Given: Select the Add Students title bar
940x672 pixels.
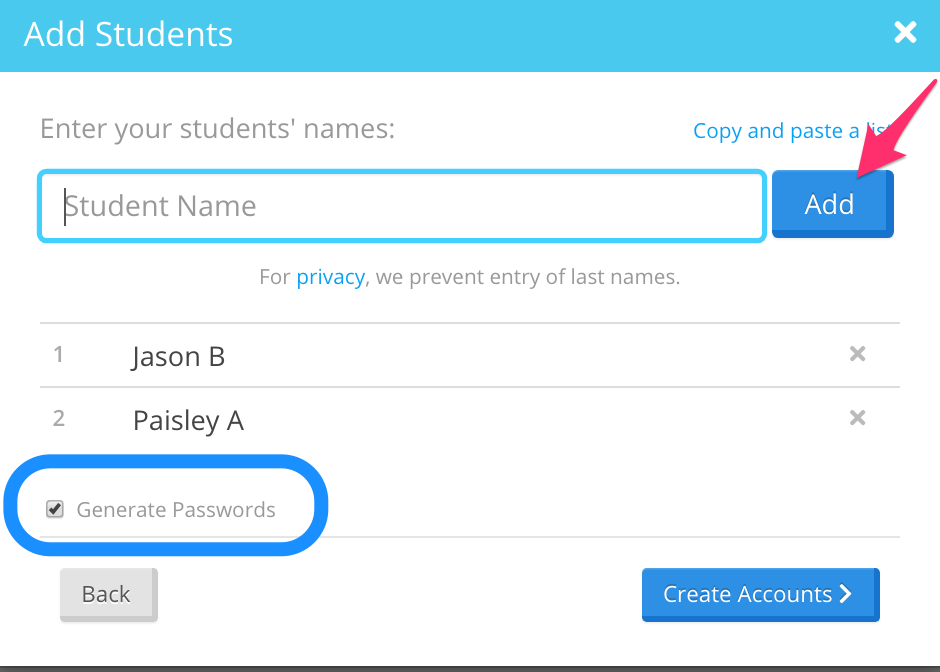Looking at the screenshot, I should (128, 34).
